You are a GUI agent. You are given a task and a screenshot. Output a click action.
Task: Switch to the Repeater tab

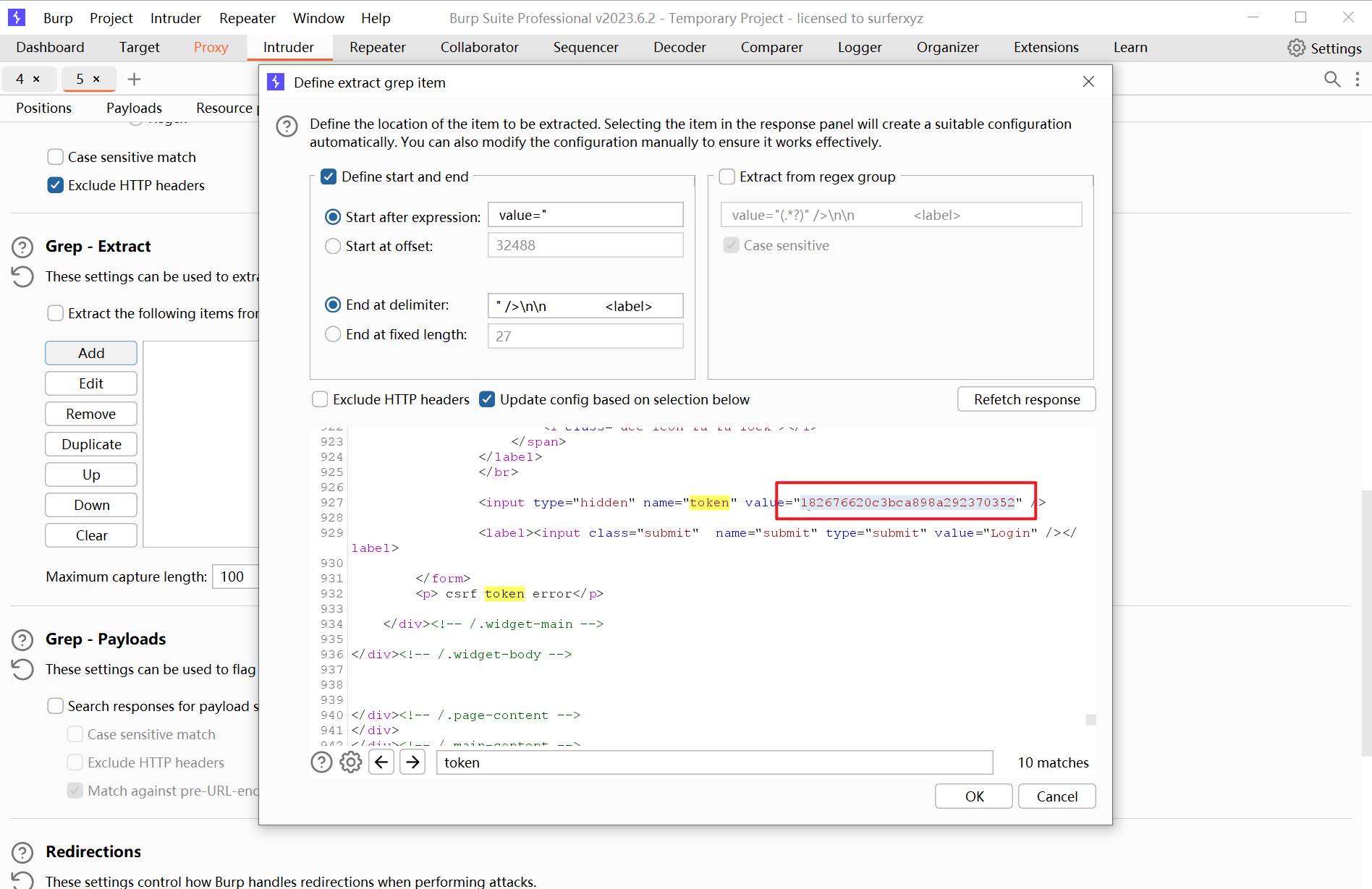(x=377, y=47)
